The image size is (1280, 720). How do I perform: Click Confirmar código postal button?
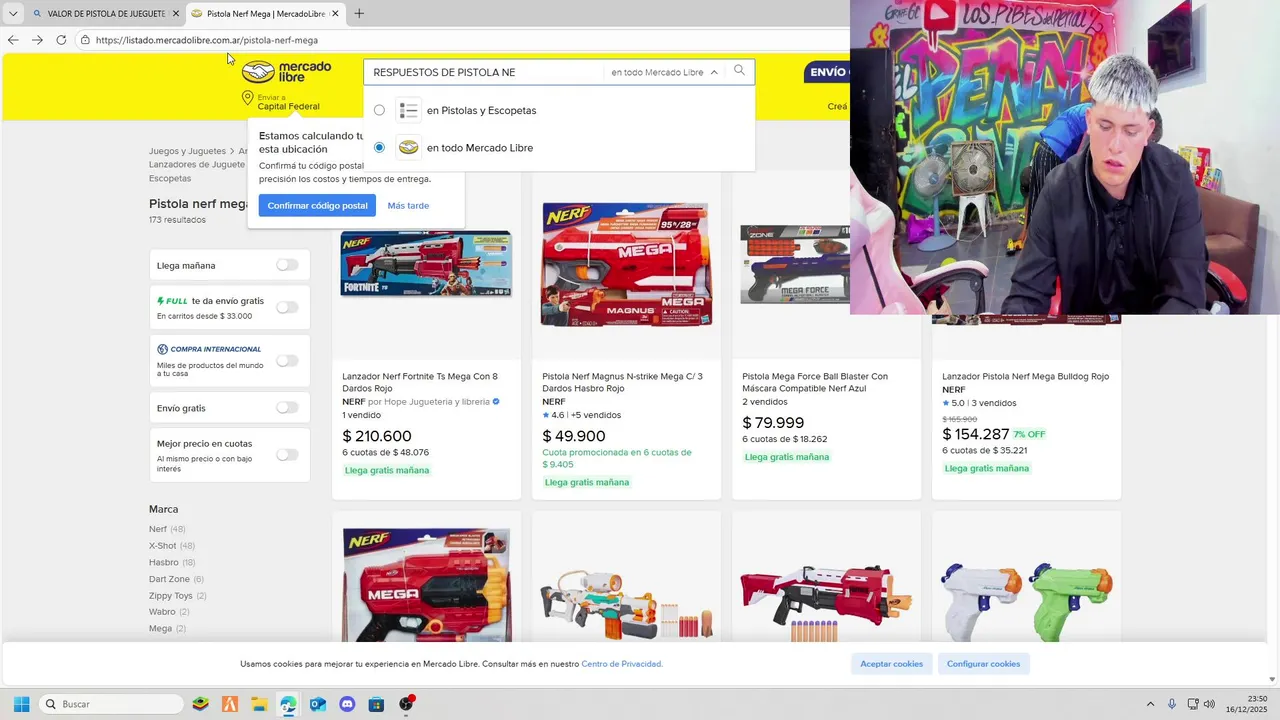317,205
